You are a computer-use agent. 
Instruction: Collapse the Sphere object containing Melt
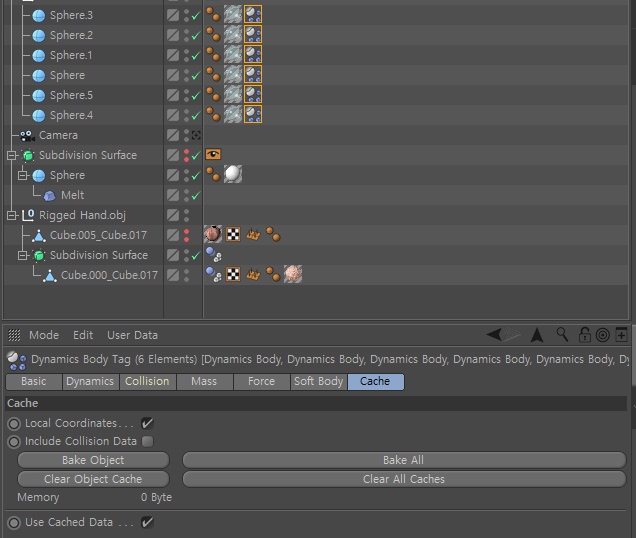pyautogui.click(x=23, y=175)
